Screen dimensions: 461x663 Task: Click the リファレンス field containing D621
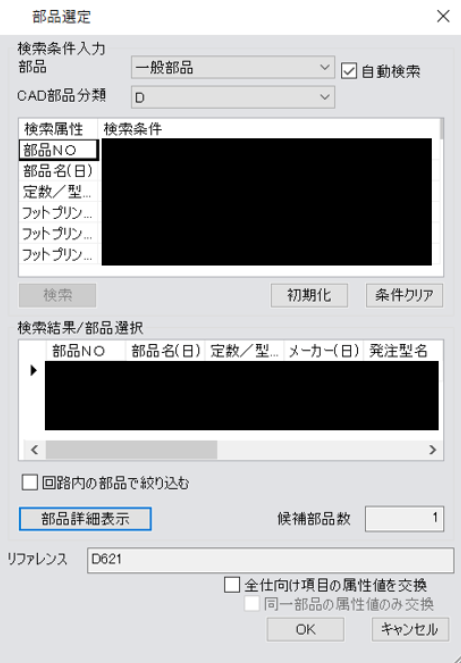270,560
